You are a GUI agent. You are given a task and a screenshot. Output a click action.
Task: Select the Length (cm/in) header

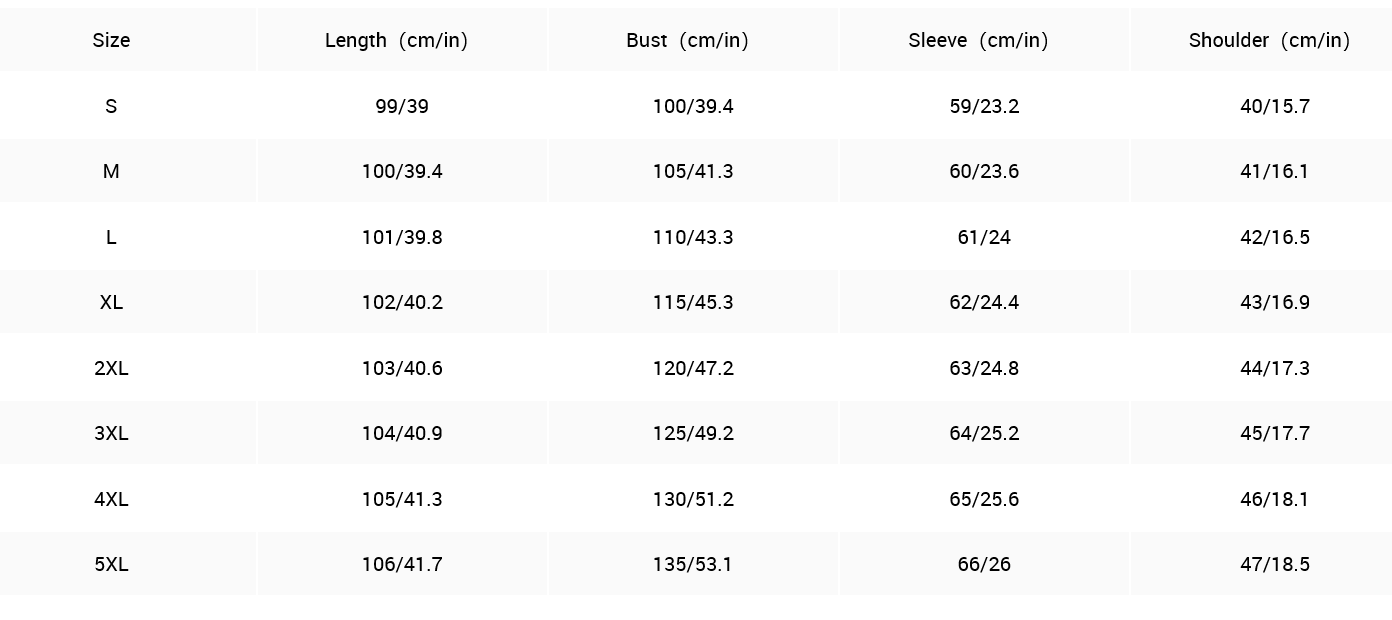(x=397, y=40)
